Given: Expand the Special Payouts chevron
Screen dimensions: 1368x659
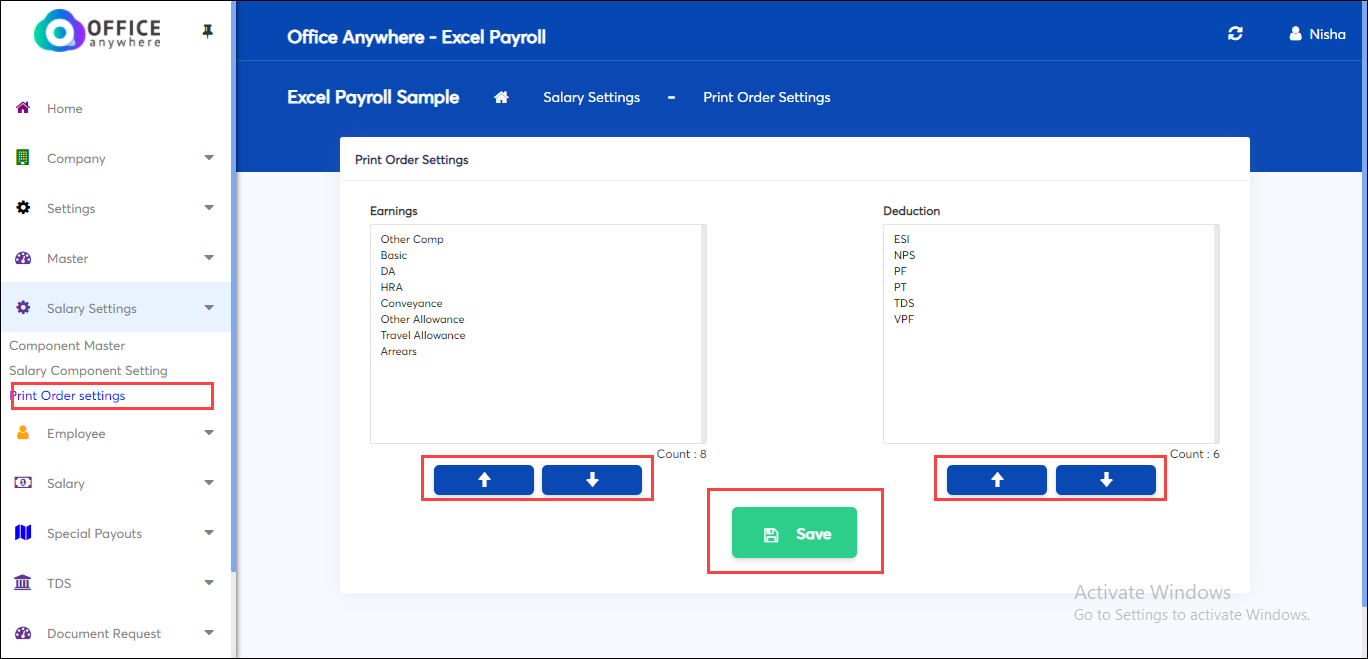Looking at the screenshot, I should (x=209, y=533).
